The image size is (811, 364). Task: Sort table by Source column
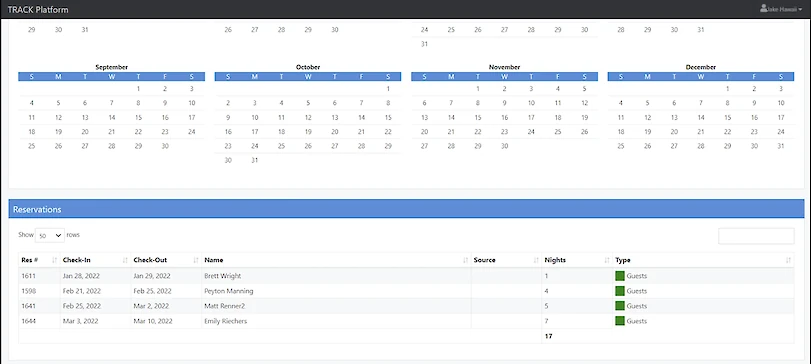tap(506, 260)
